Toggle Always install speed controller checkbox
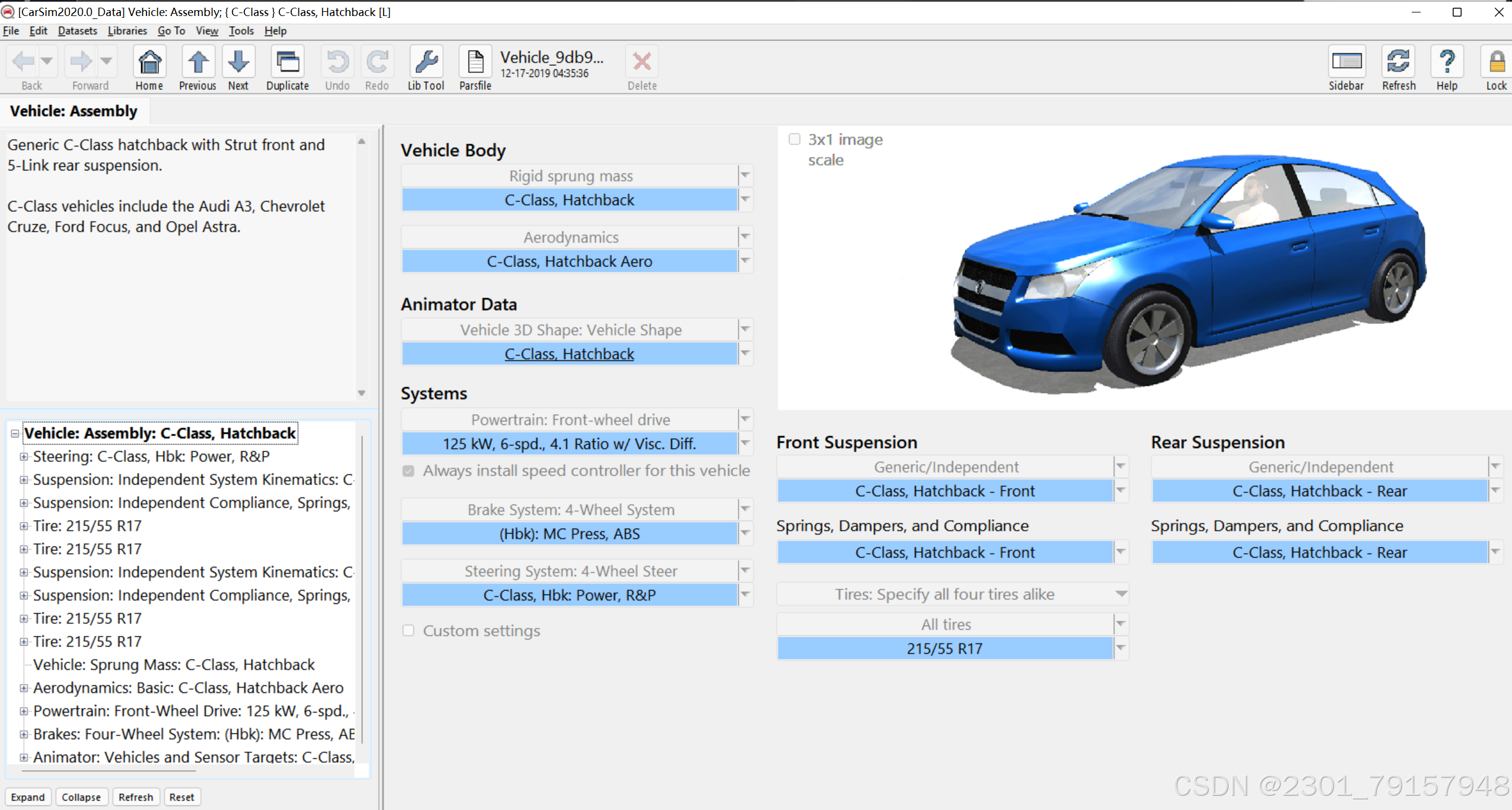Screen dimensions: 1512x810 tap(408, 471)
